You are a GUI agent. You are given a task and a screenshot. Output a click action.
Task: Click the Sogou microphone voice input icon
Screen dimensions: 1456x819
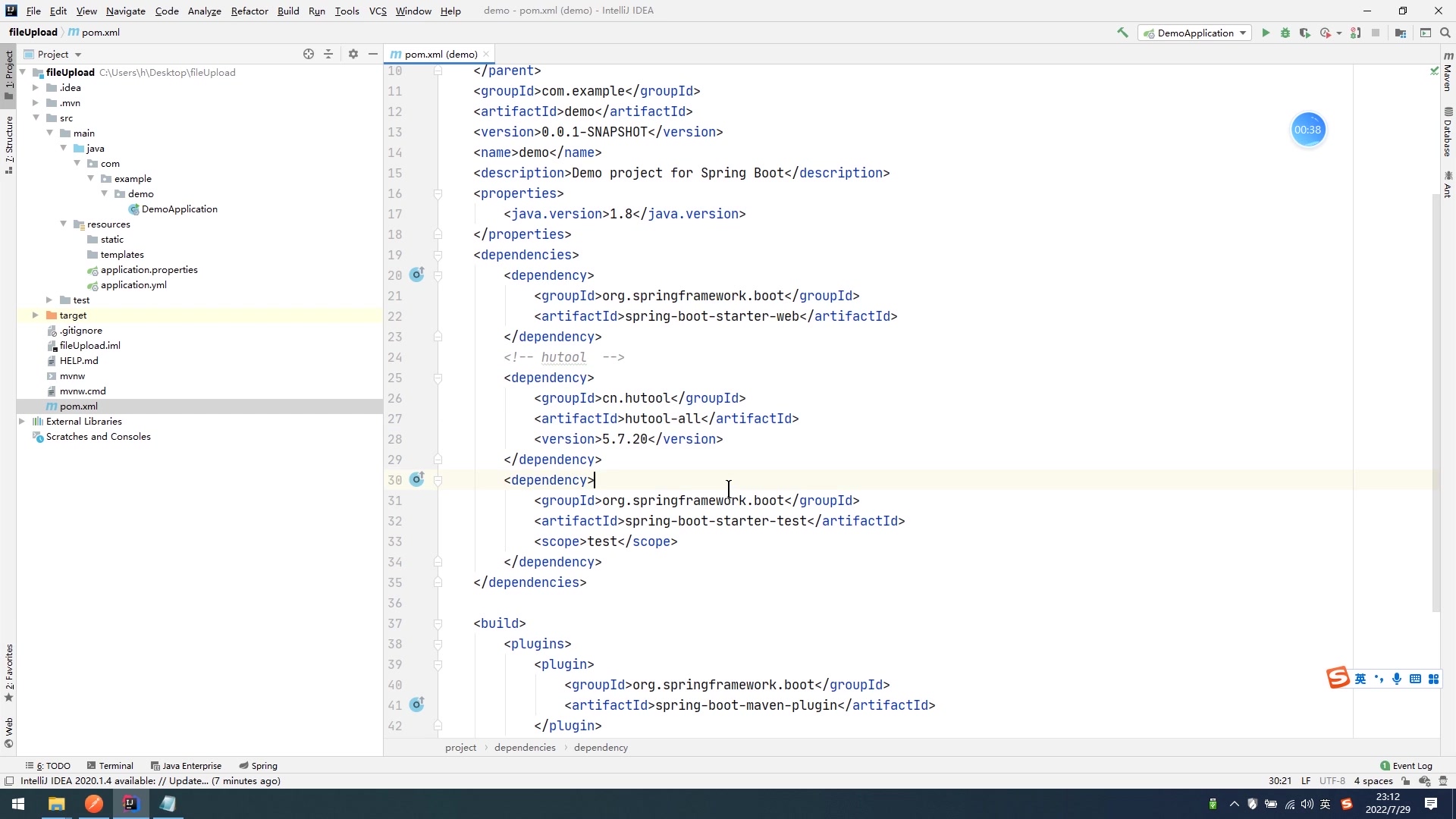pos(1397,679)
